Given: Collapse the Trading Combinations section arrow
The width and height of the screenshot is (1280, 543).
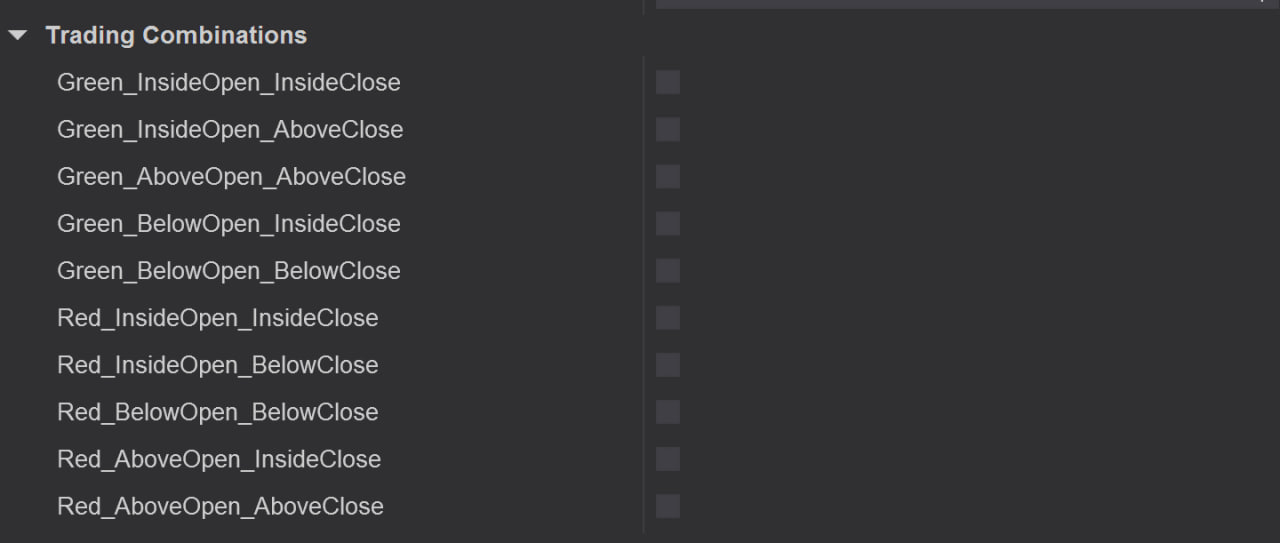Looking at the screenshot, I should click(x=18, y=36).
